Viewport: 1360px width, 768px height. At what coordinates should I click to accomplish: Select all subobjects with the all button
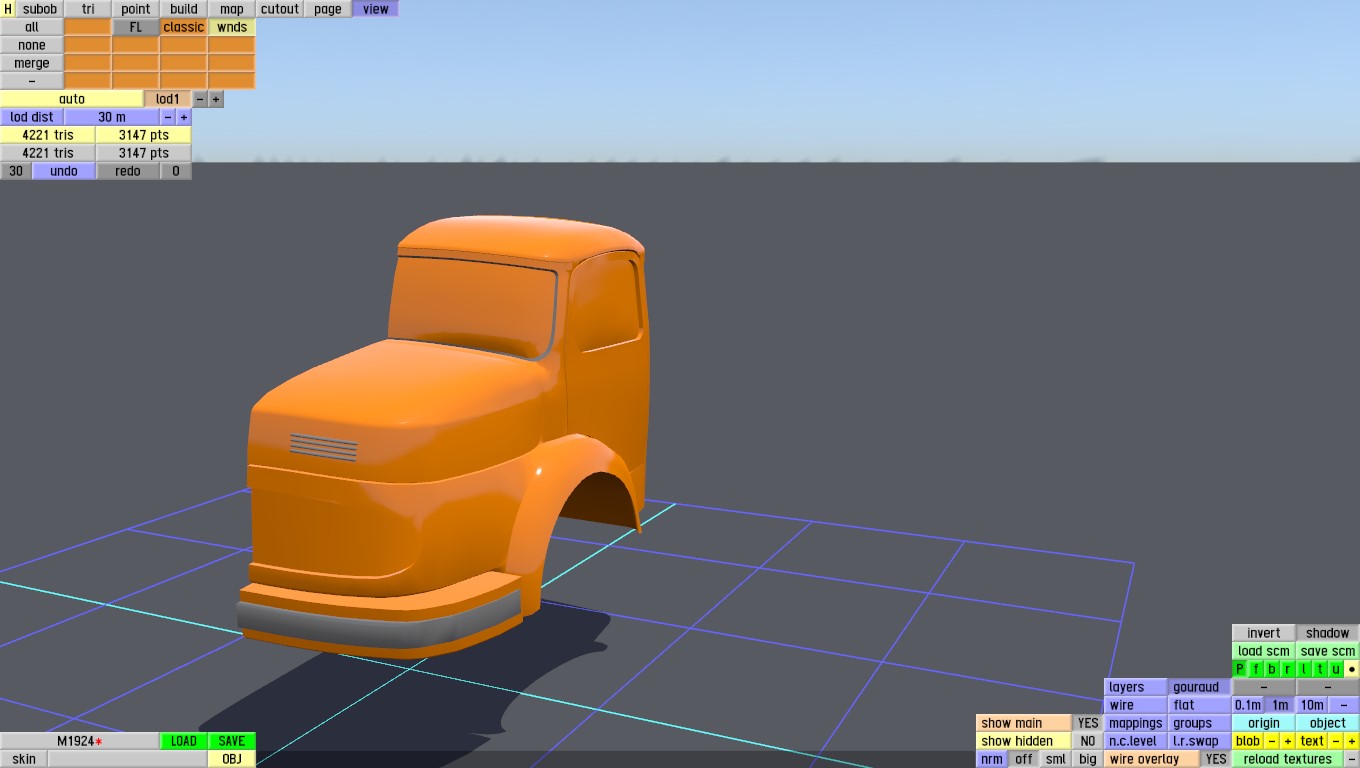[32, 27]
